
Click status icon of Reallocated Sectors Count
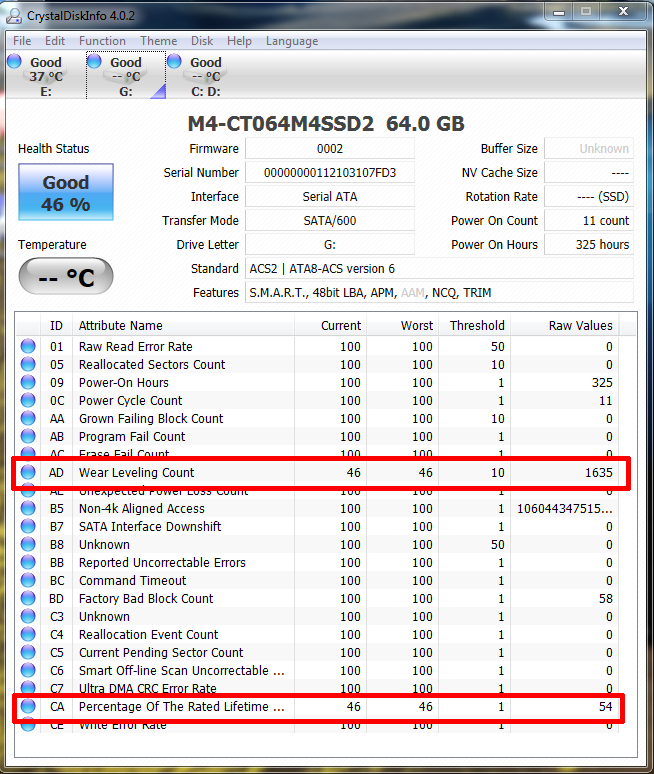[x=28, y=364]
